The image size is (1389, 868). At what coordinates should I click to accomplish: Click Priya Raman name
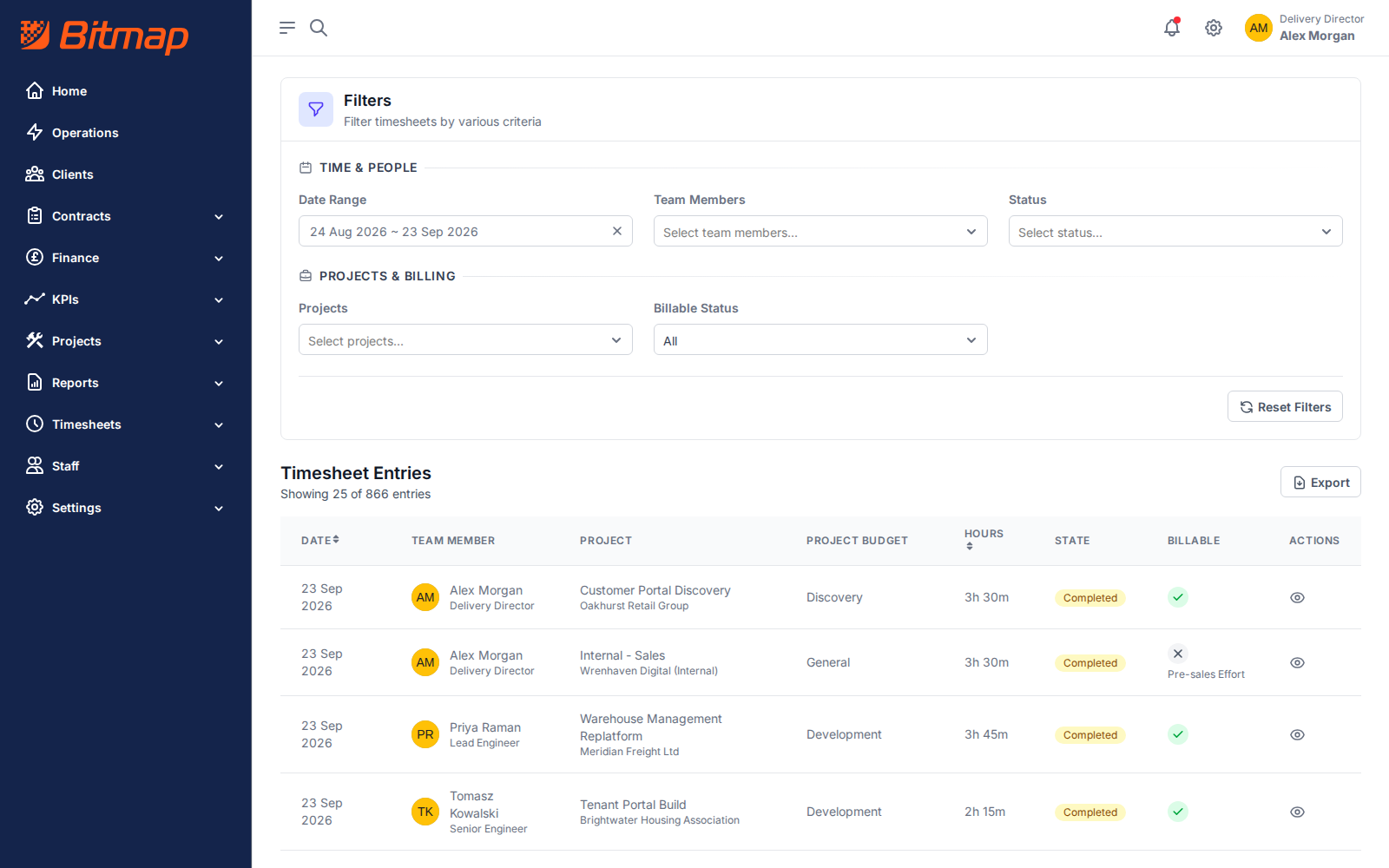485,727
